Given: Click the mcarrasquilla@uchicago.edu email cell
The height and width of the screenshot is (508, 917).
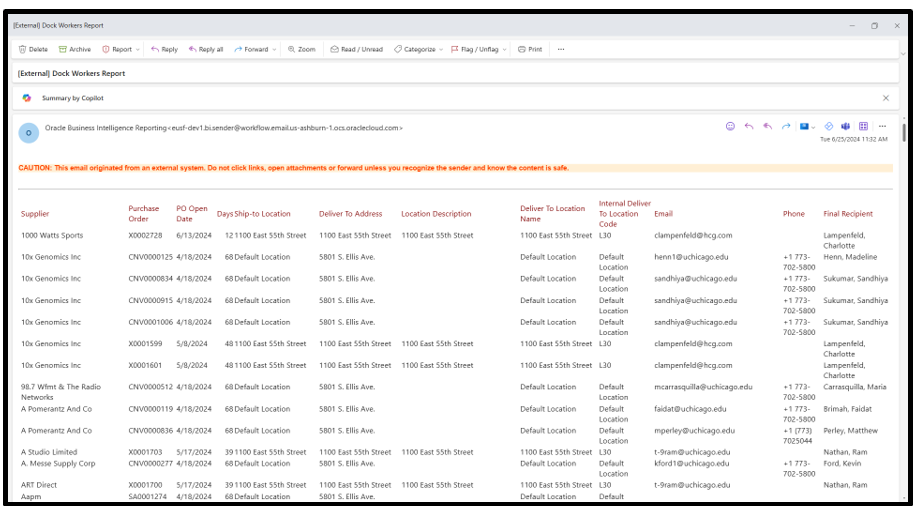Looking at the screenshot, I should (x=703, y=387).
